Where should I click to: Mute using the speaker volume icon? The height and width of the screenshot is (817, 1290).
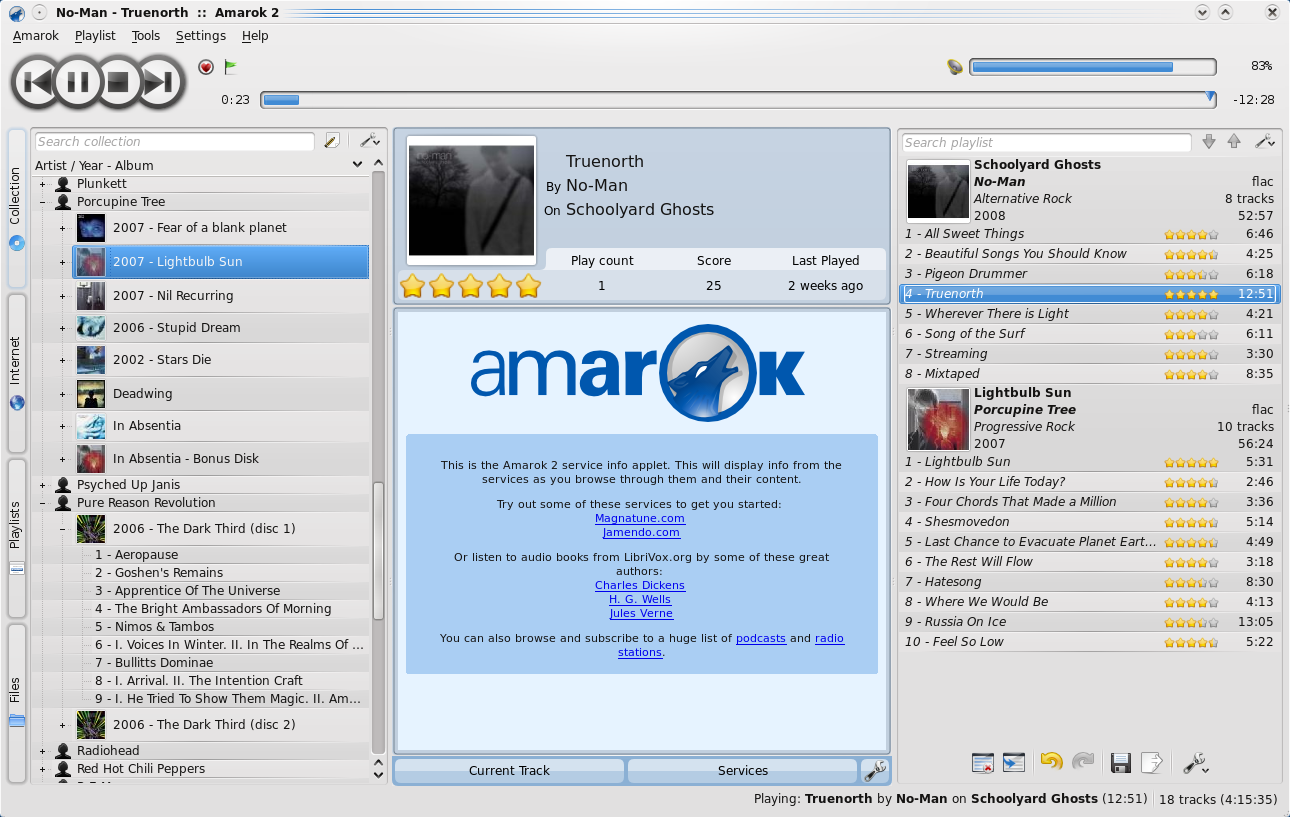pos(955,67)
